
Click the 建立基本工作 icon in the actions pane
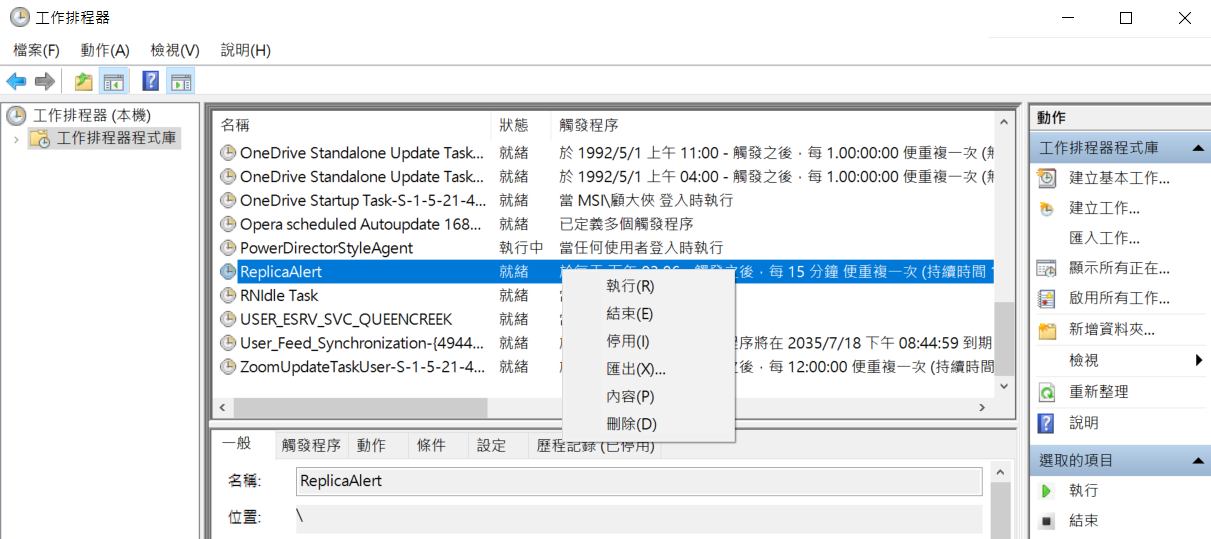pyautogui.click(x=1047, y=178)
